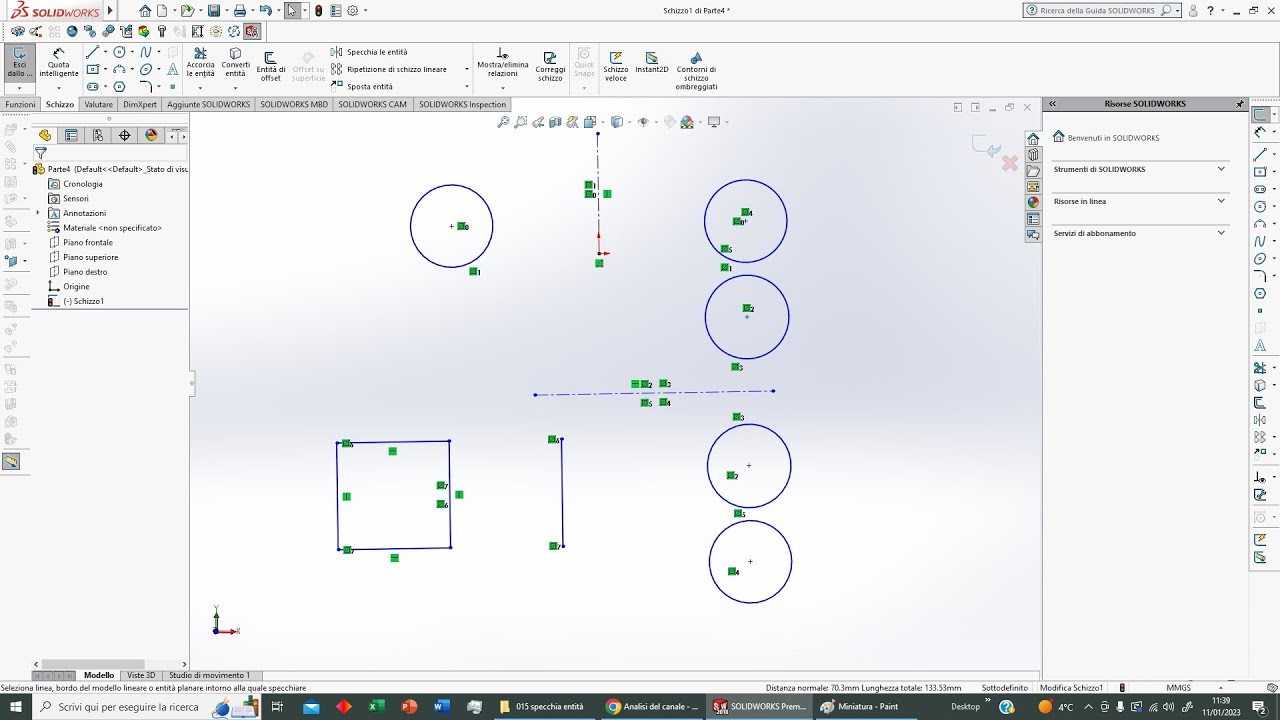This screenshot has height=720, width=1280.
Task: Click the Print icon
Action: point(240,11)
